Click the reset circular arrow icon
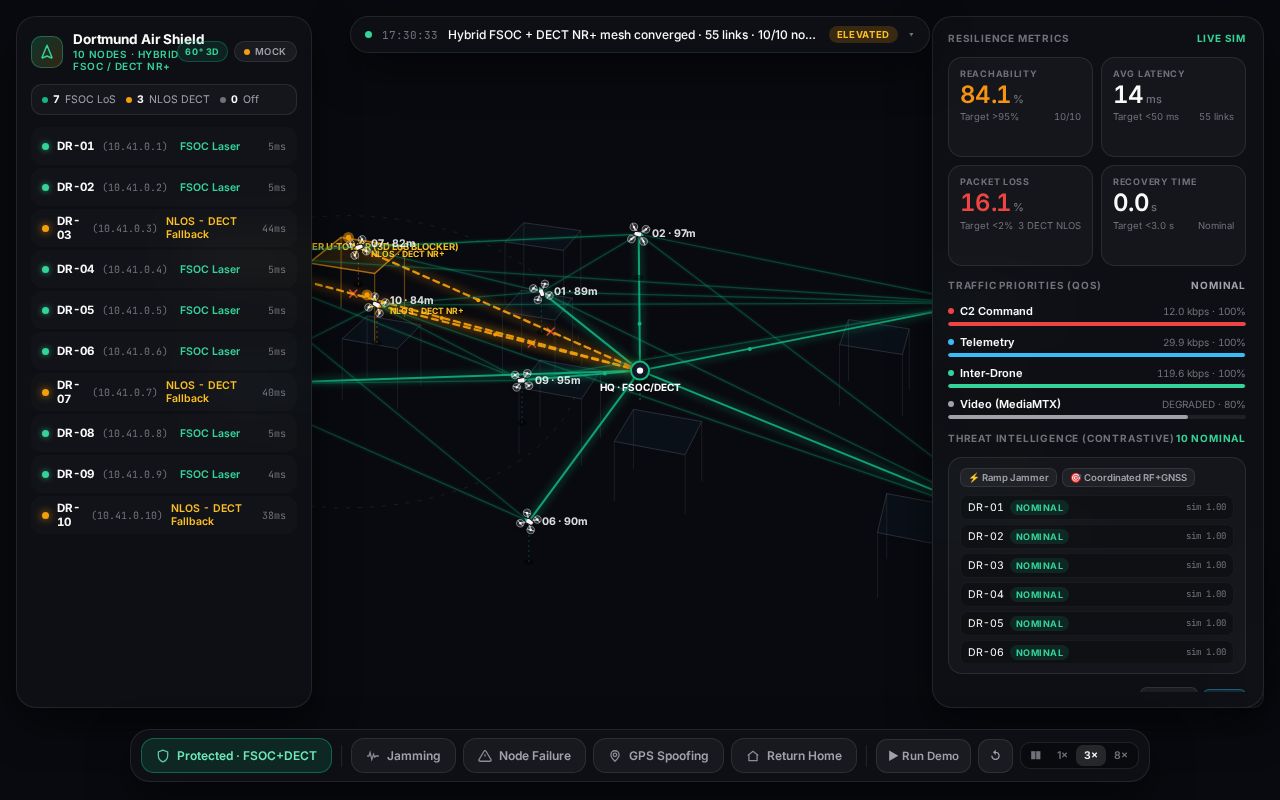The height and width of the screenshot is (800, 1280). (995, 756)
